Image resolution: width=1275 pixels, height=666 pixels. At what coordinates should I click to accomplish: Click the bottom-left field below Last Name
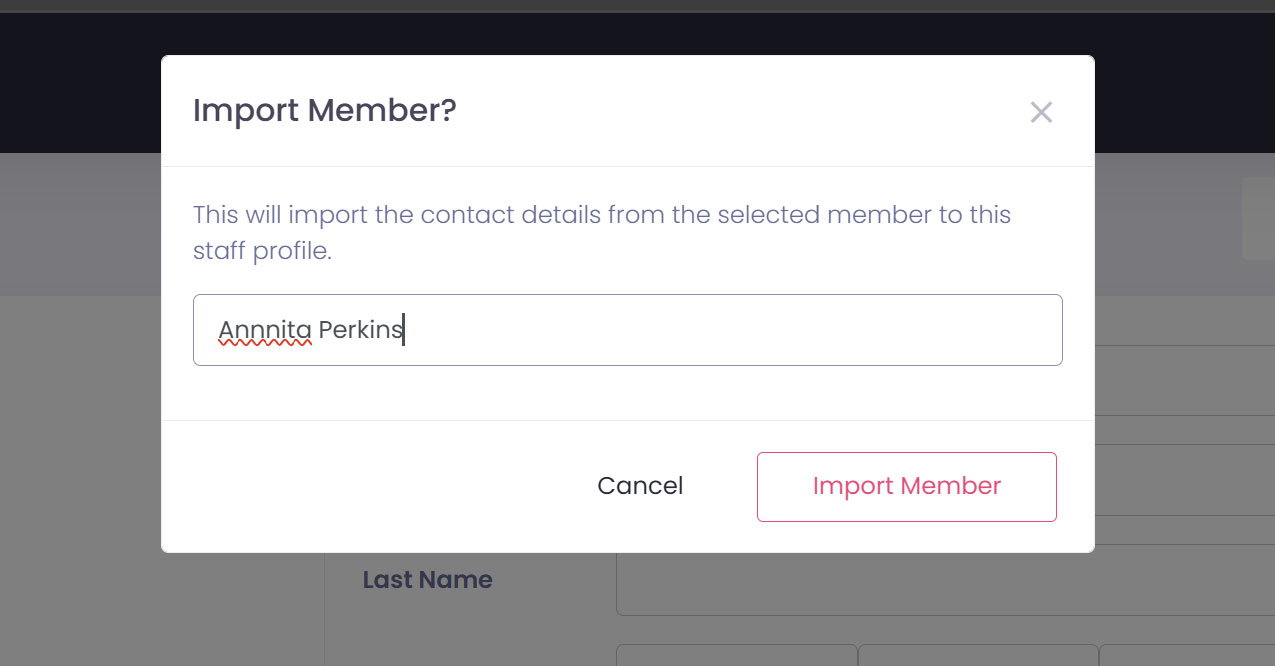click(x=736, y=656)
